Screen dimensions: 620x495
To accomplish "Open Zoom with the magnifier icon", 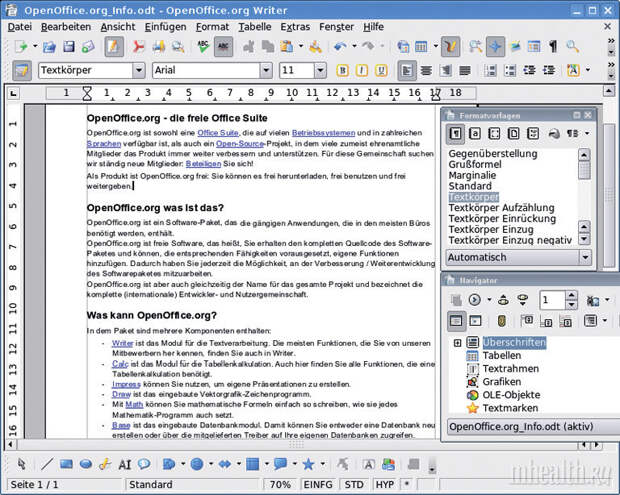I will pos(573,47).
